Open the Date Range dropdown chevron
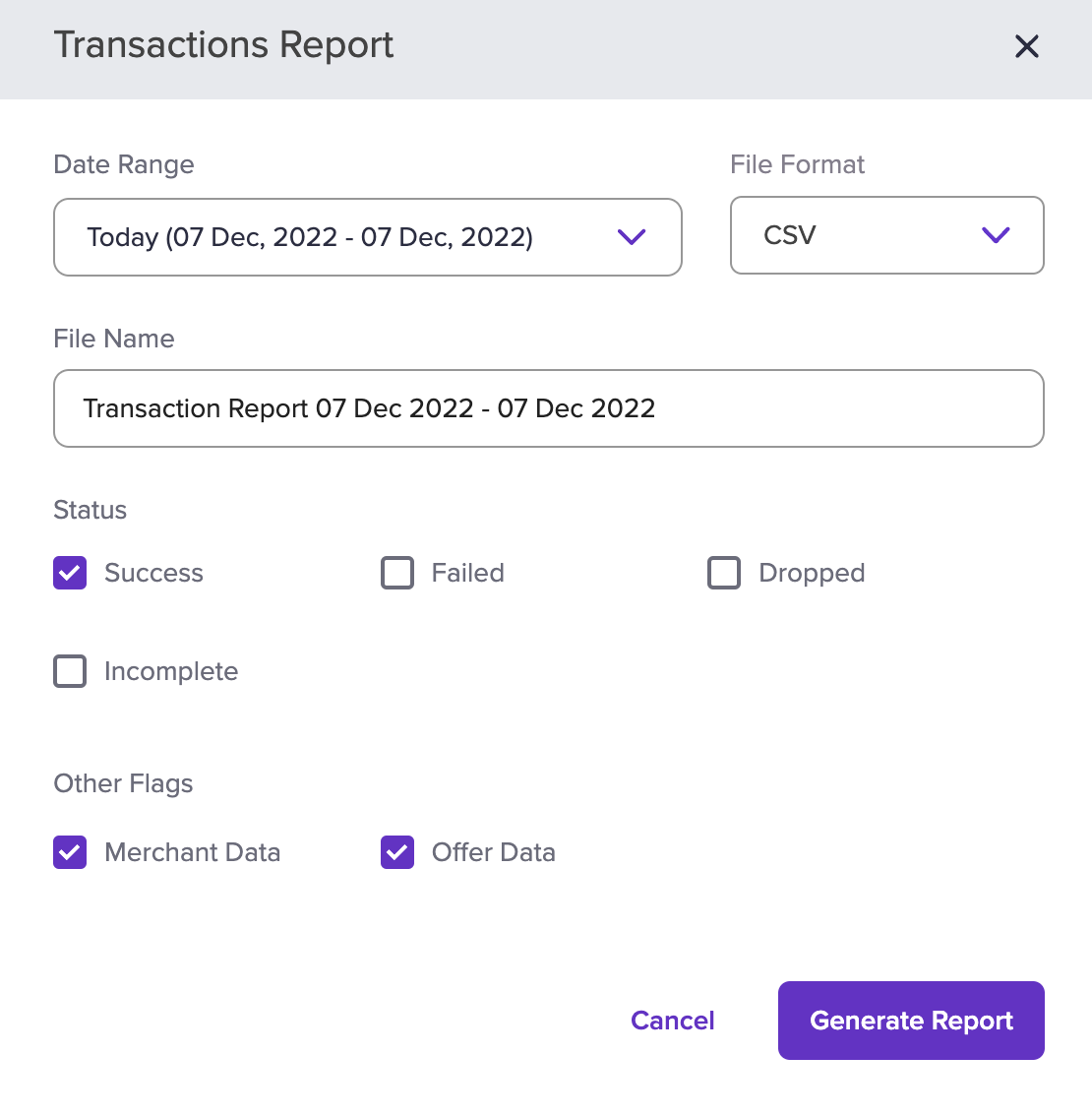This screenshot has width=1092, height=1116. tap(633, 237)
